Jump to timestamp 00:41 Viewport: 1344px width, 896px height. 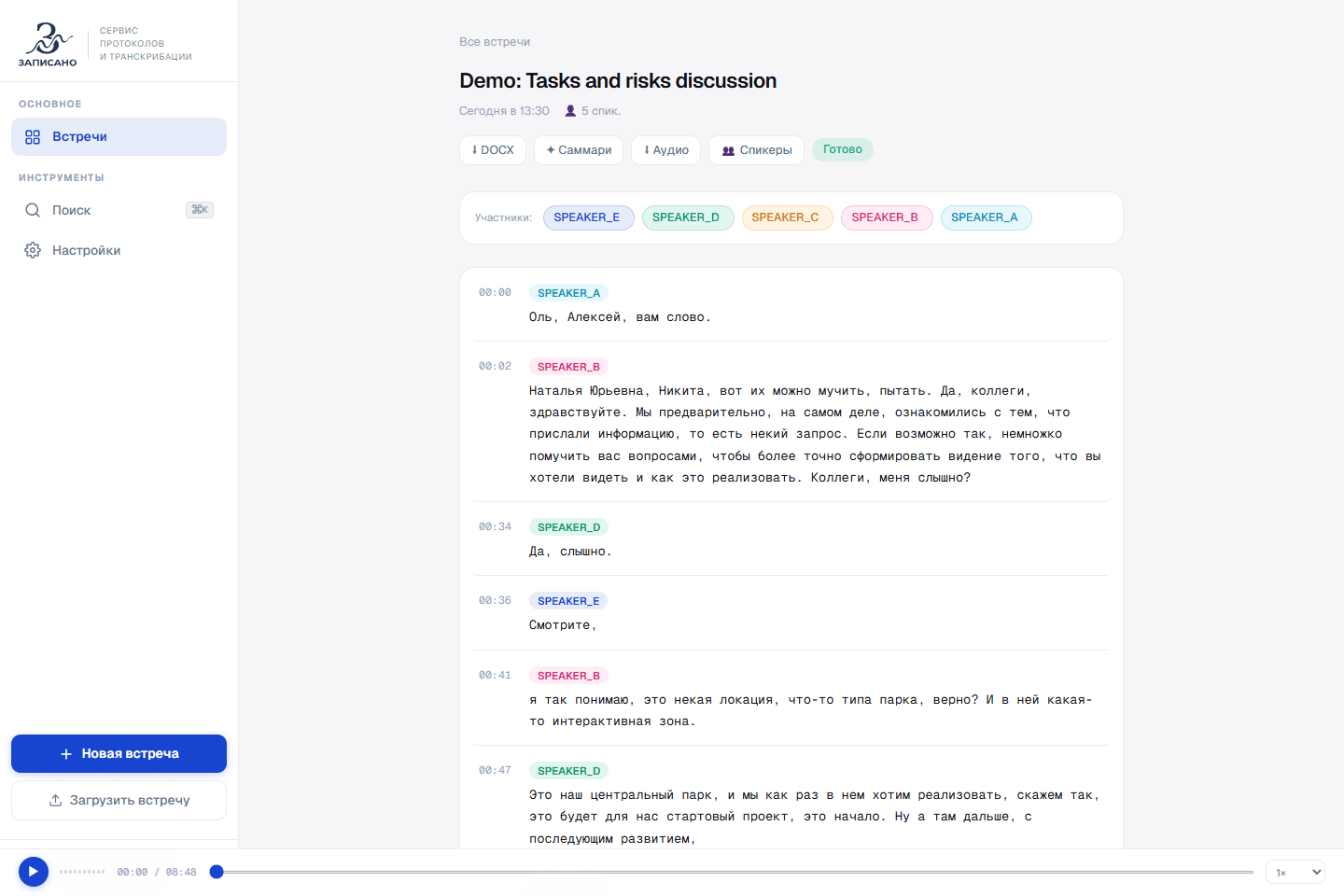coord(495,675)
